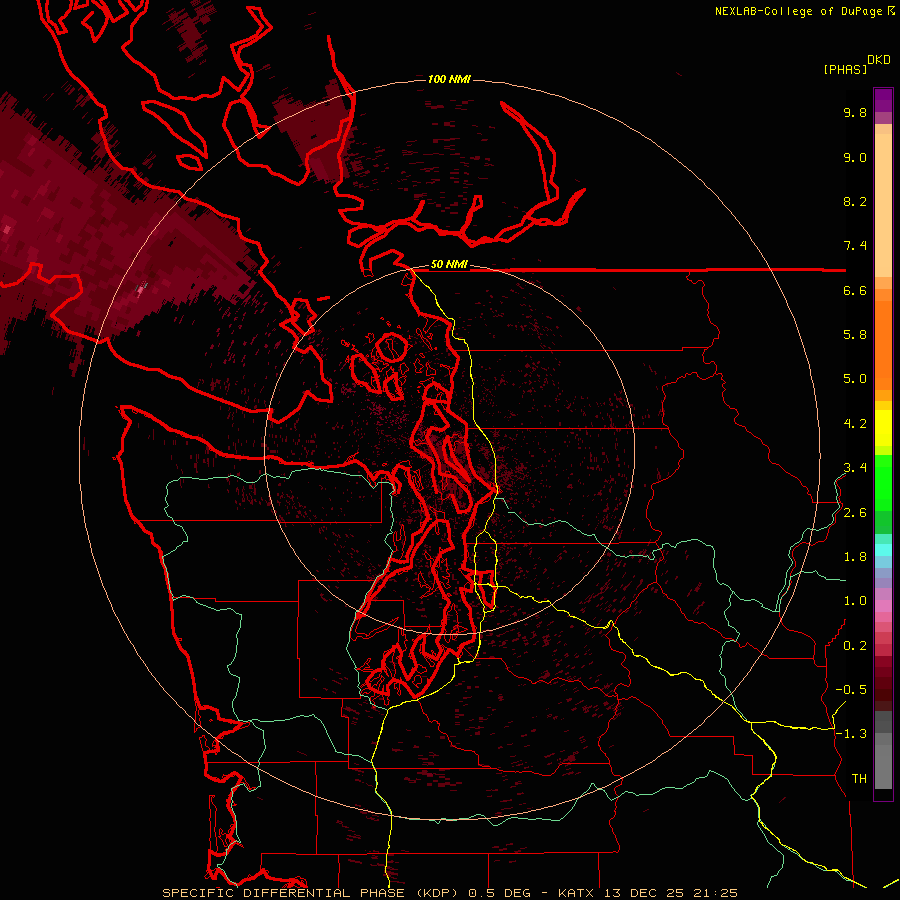
Task: Click the -0.5 legend value
Action: pos(851,690)
